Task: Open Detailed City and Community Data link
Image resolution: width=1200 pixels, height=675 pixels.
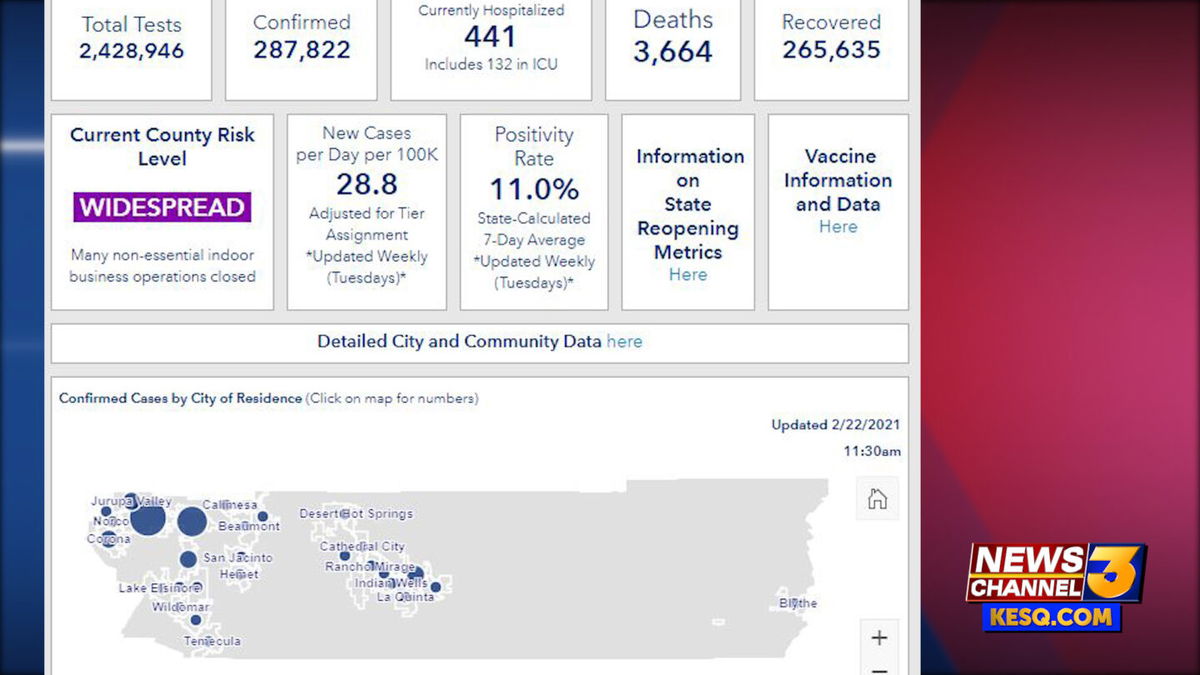Action: [x=624, y=342]
